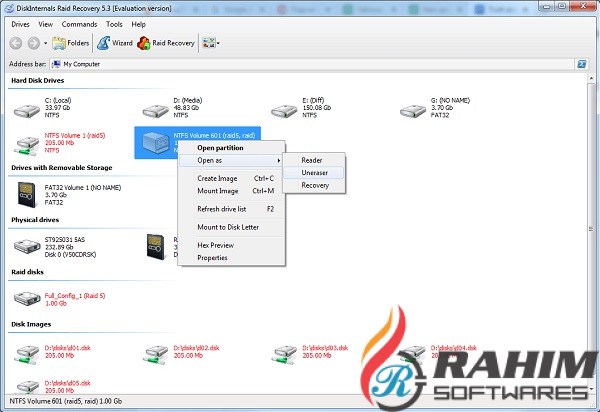600x412 pixels.
Task: Open the navigation history dropdown arrow
Action: [46, 43]
